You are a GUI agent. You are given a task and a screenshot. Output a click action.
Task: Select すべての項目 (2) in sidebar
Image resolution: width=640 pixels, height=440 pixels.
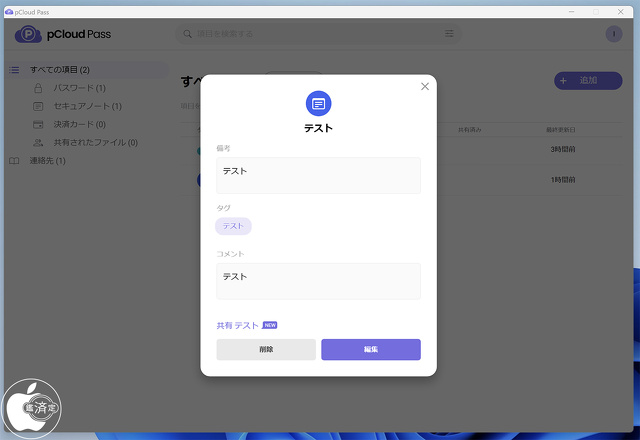coord(87,70)
